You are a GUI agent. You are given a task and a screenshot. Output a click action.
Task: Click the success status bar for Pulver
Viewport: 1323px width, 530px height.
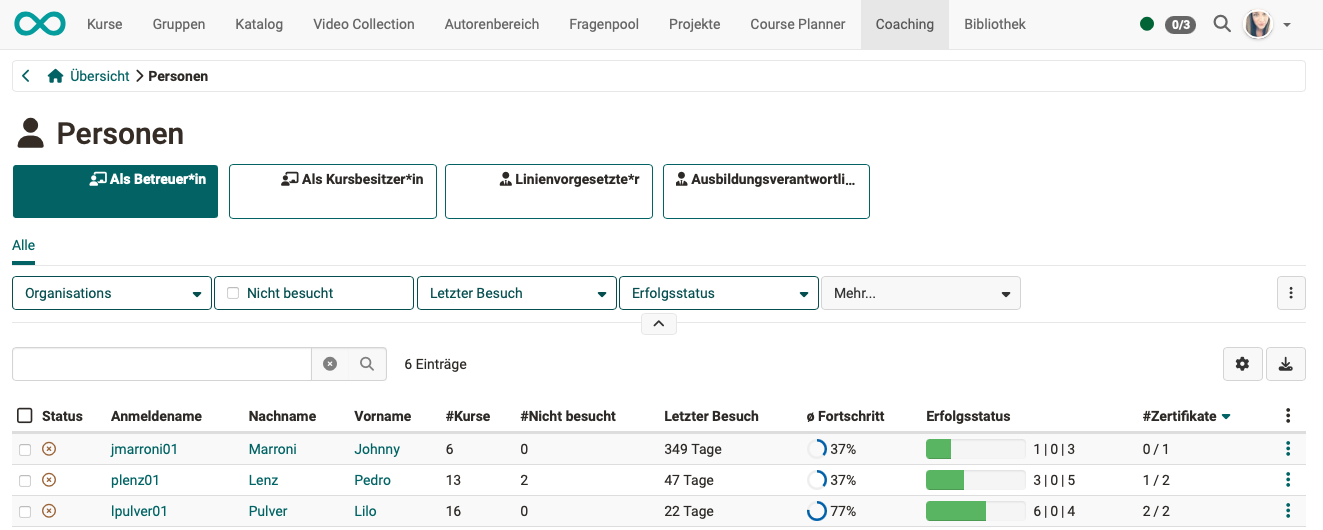975,511
